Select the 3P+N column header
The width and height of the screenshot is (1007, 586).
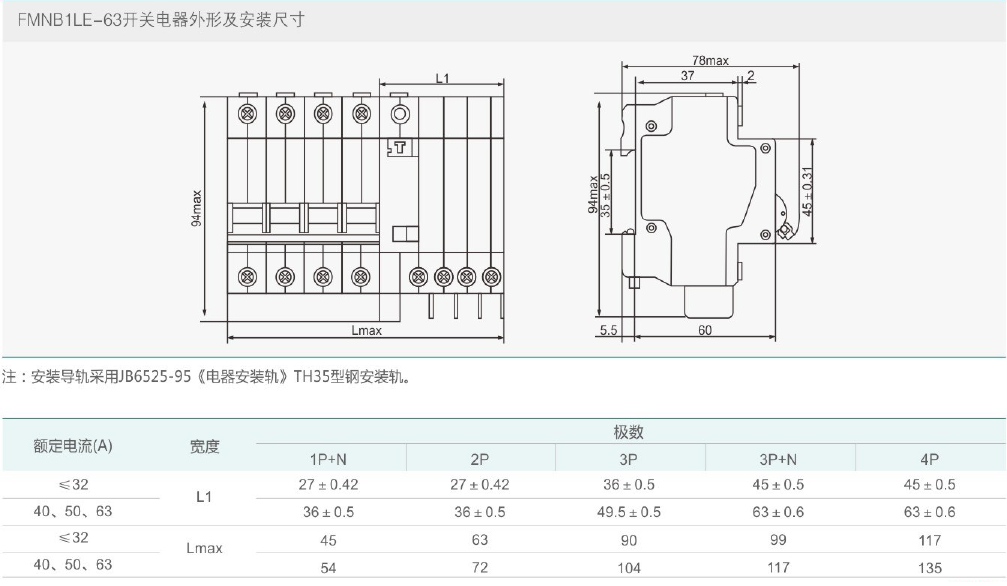778,459
